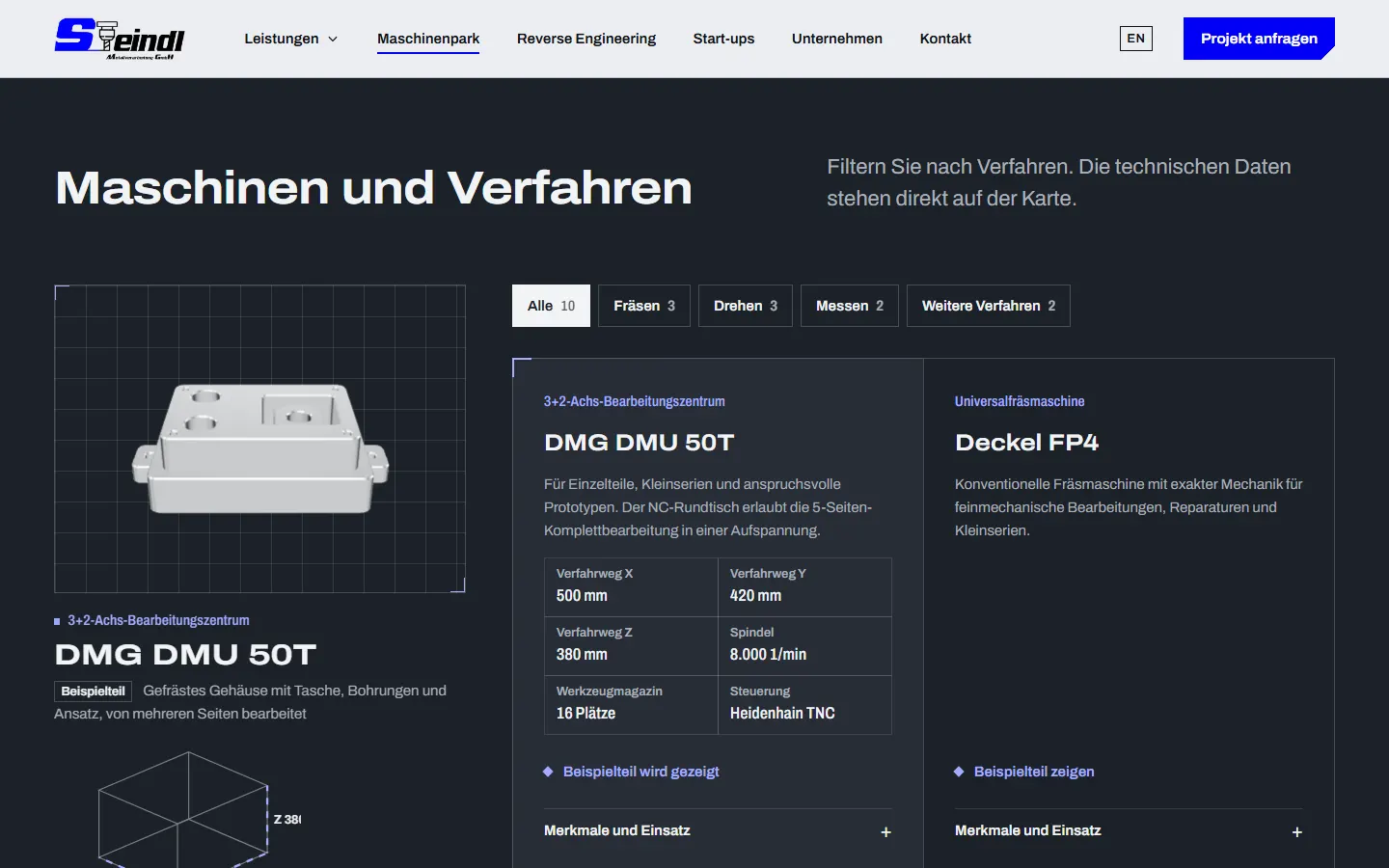
Task: Click the Projekt anfragen button
Action: pos(1259,39)
